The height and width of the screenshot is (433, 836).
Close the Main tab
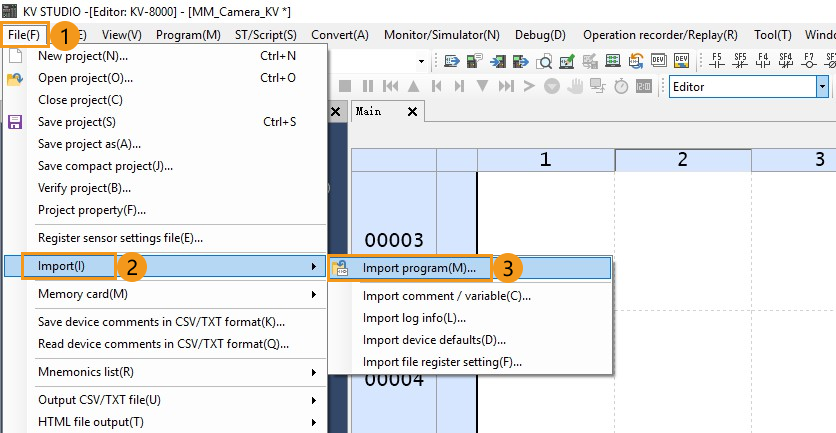click(x=412, y=111)
